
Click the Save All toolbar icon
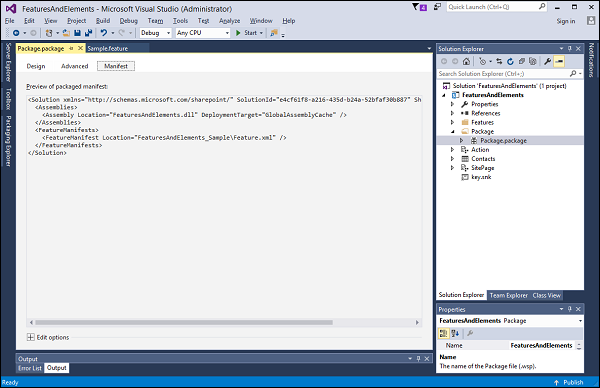[x=88, y=33]
